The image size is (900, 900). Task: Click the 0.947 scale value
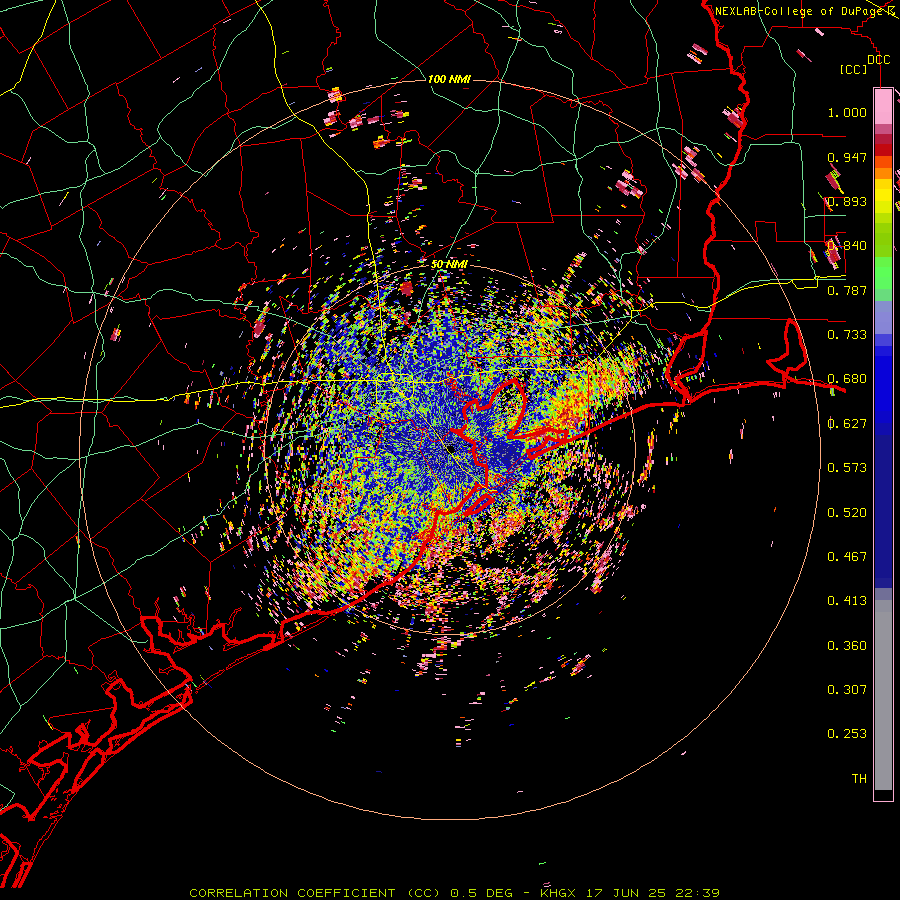point(847,157)
